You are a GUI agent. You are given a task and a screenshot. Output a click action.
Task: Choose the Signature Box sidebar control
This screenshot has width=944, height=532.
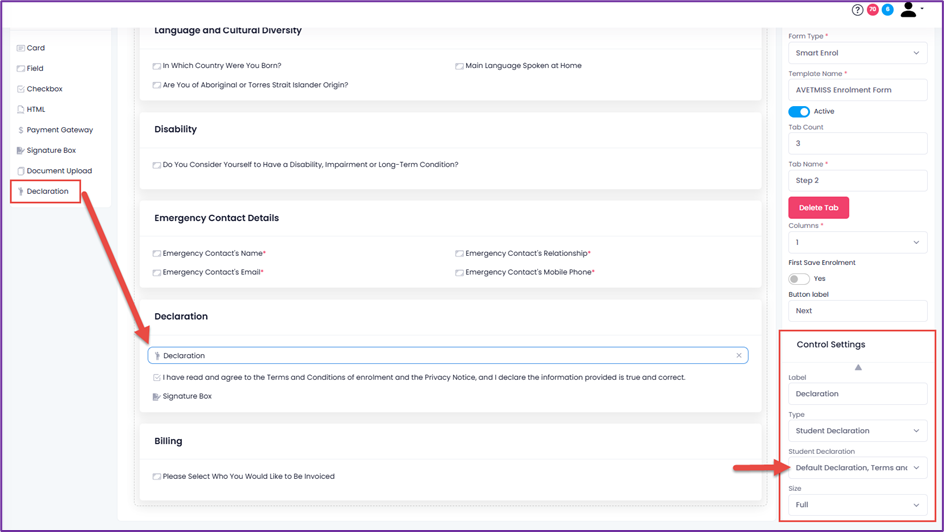(51, 150)
